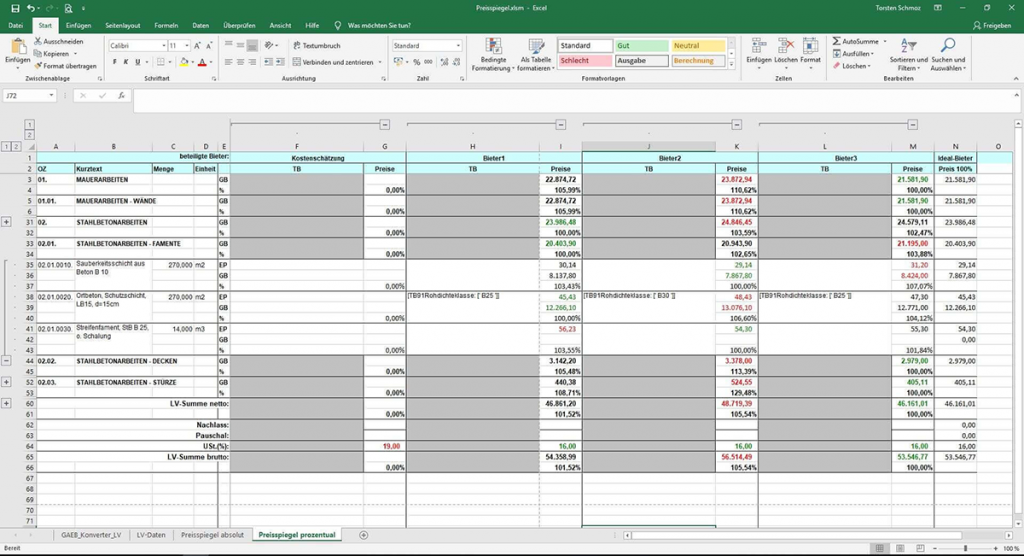The width and height of the screenshot is (1024, 556).
Task: Switch to the Preisspiegel absolut sheet tab
Action: (212, 535)
